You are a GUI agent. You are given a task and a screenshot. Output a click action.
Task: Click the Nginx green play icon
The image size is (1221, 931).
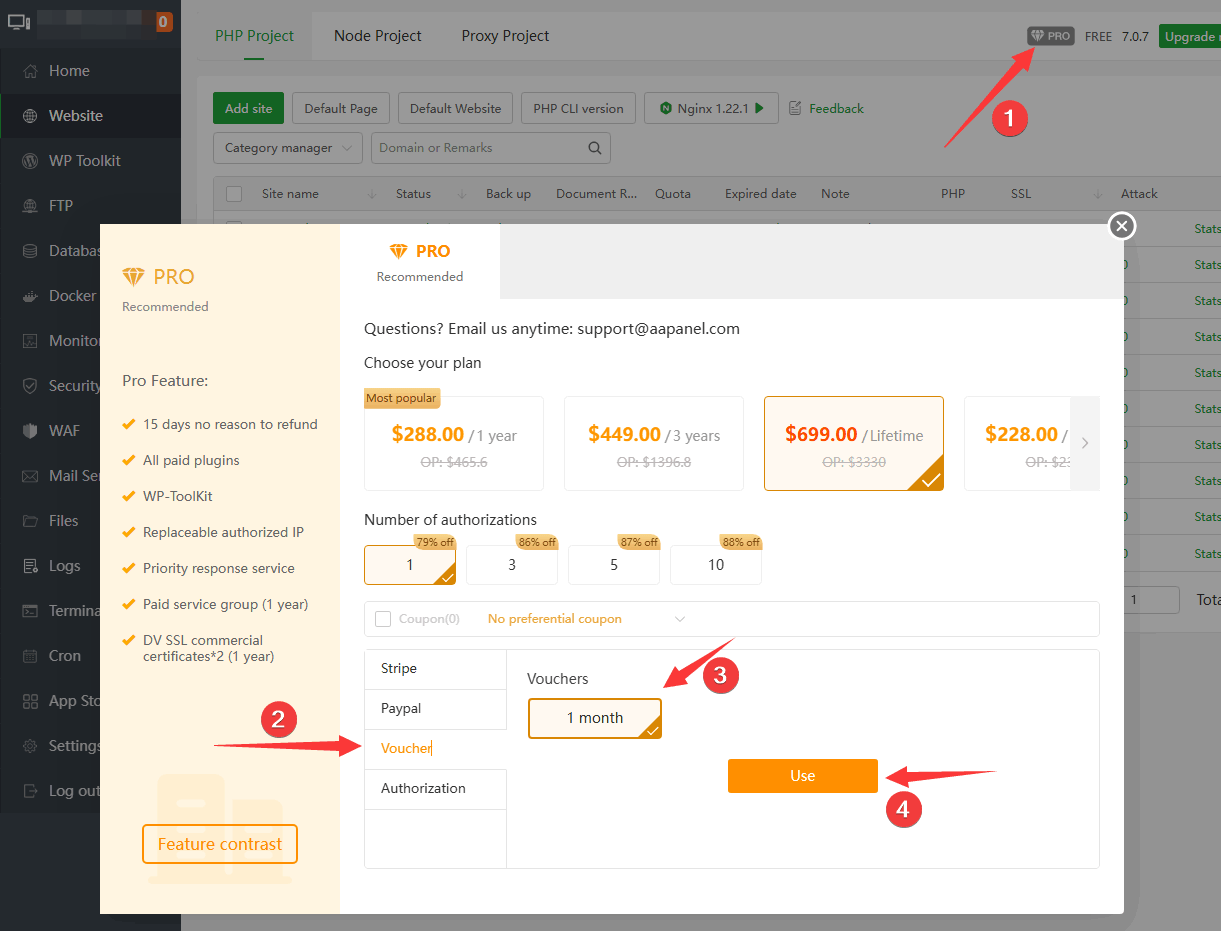[x=760, y=108]
